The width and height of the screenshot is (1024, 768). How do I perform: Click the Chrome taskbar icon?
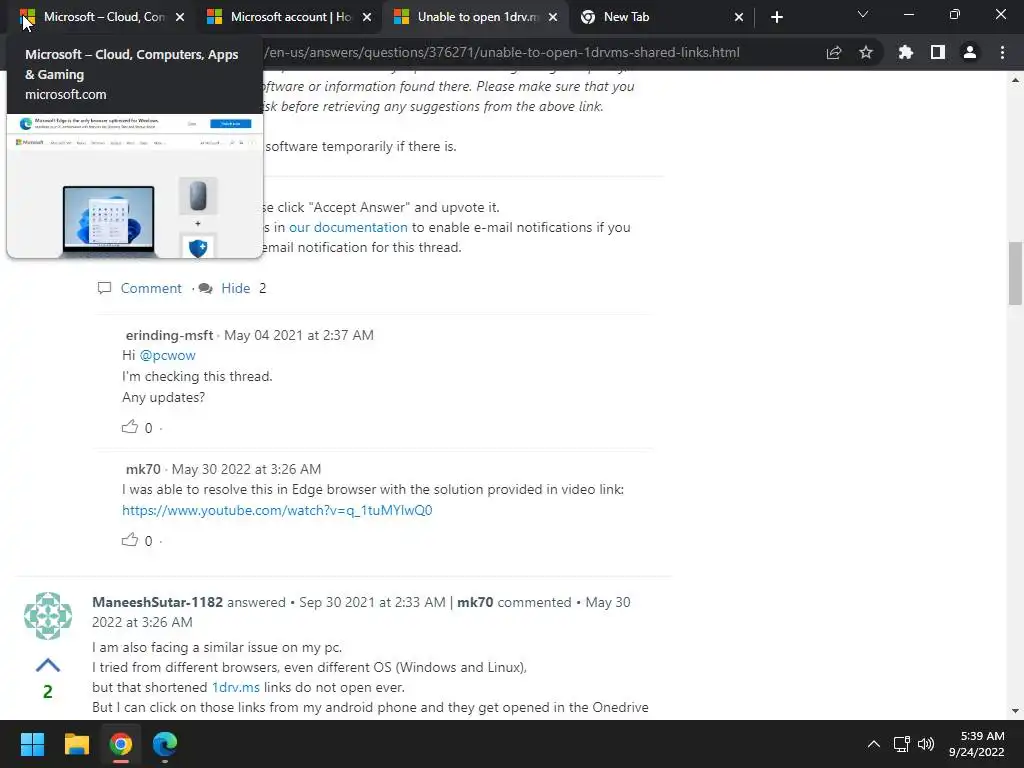[x=121, y=744]
